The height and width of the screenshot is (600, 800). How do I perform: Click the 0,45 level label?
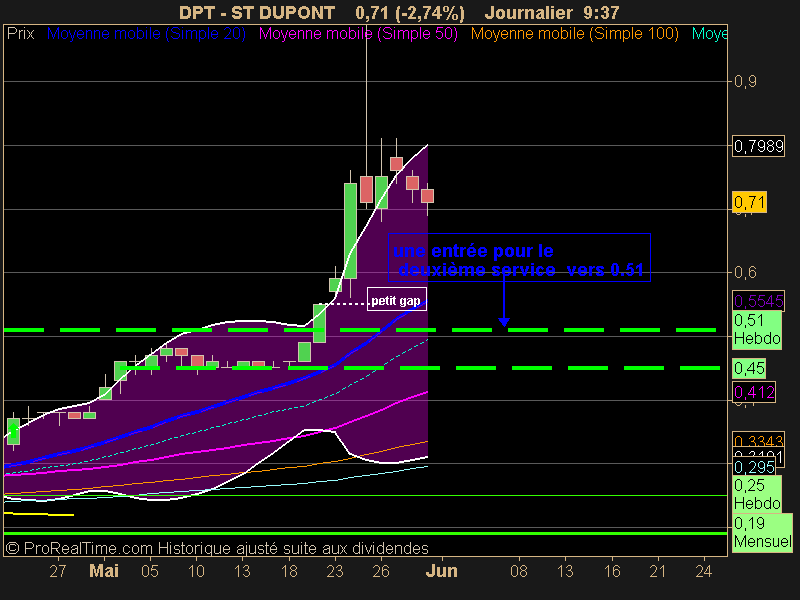click(x=749, y=368)
